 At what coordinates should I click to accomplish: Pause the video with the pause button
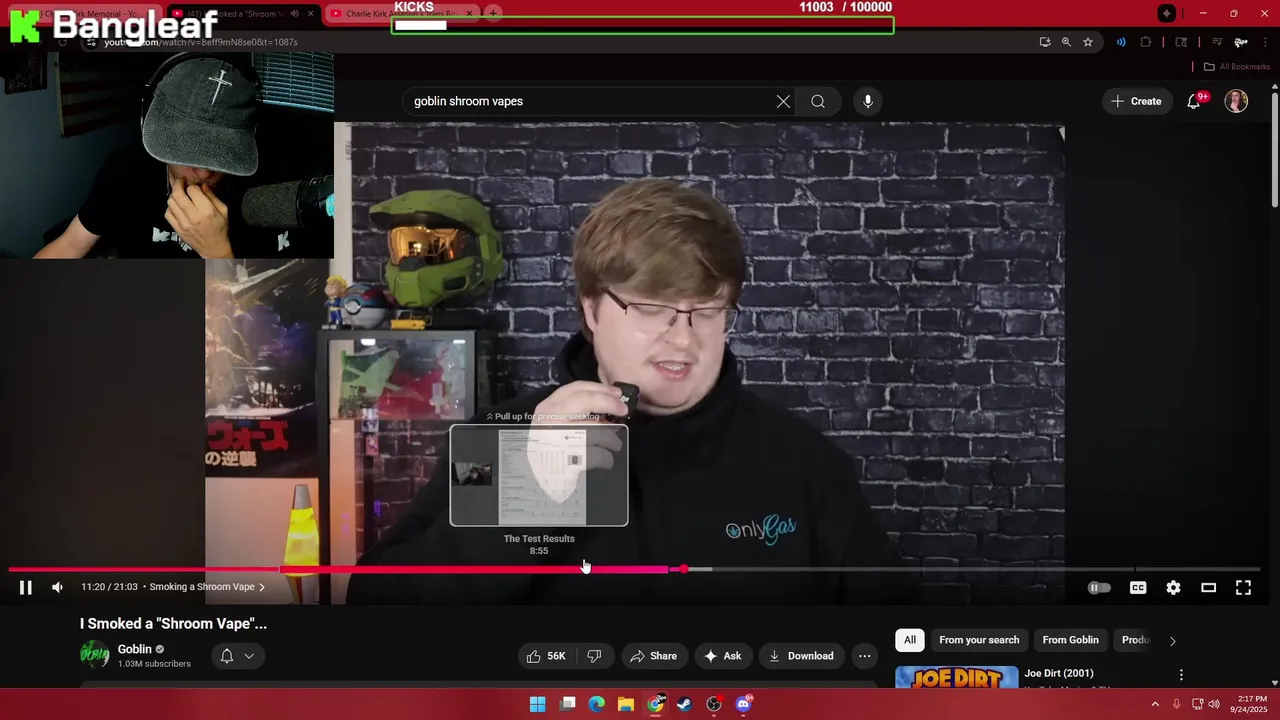(x=26, y=588)
